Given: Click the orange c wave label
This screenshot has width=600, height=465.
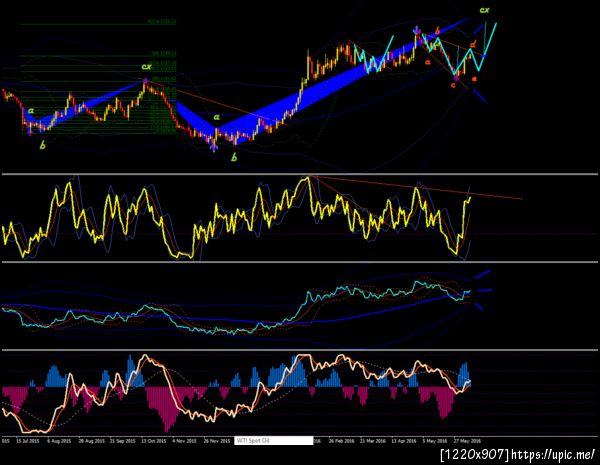Looking at the screenshot, I should [453, 85].
